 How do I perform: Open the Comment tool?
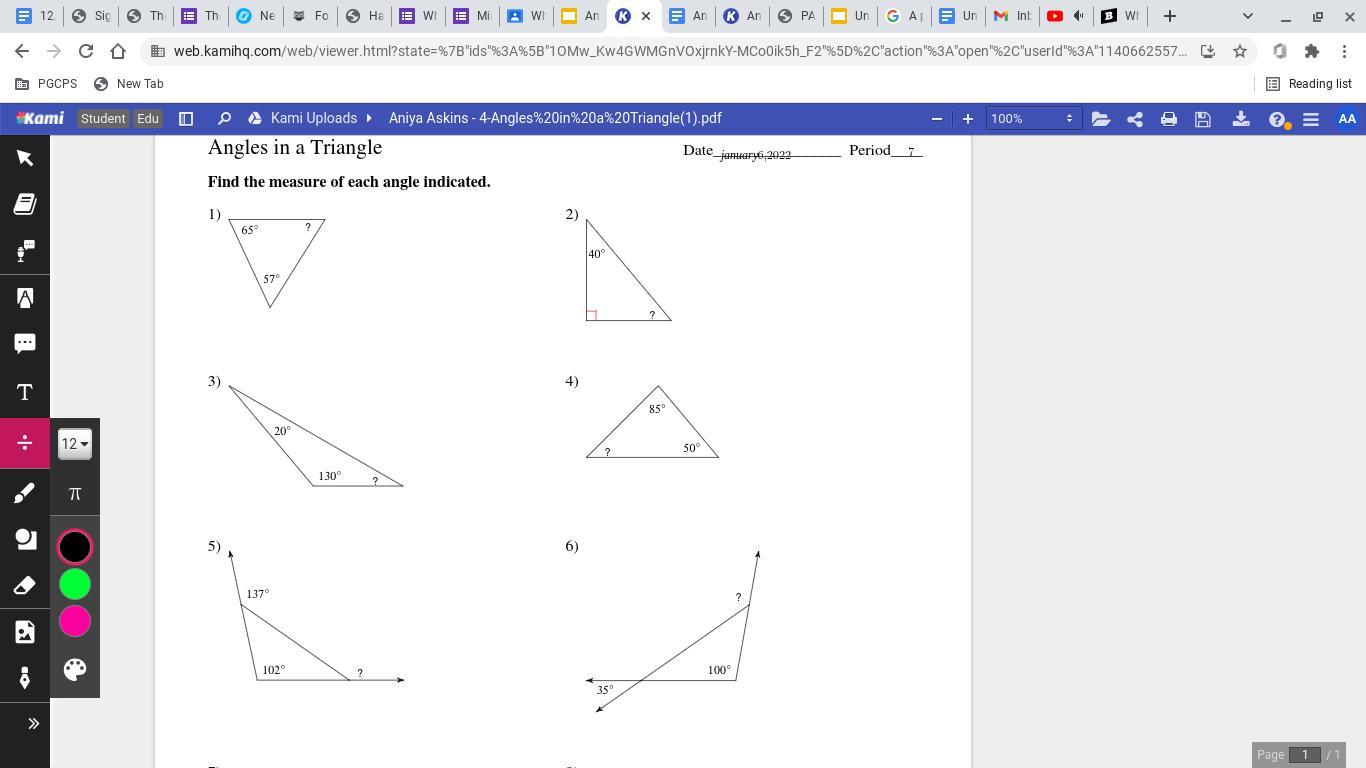tap(25, 344)
